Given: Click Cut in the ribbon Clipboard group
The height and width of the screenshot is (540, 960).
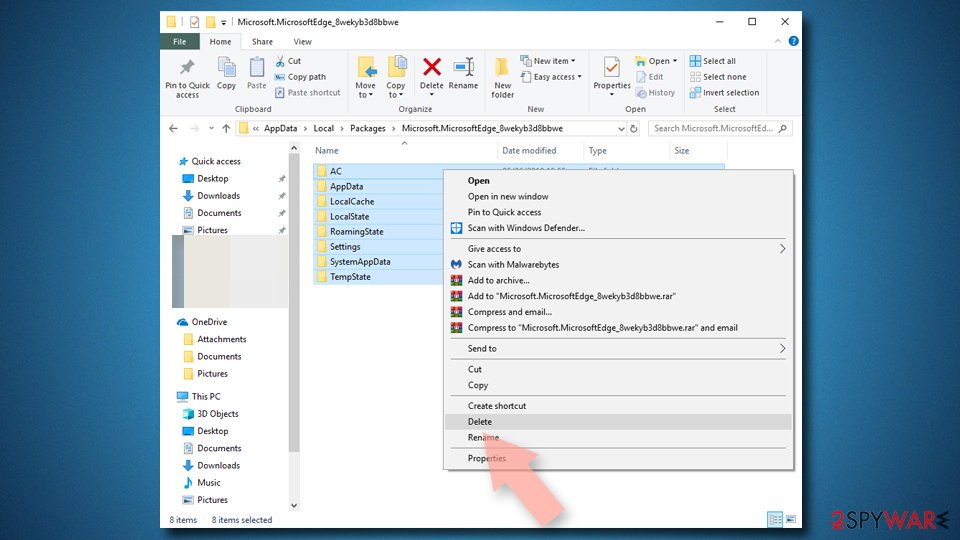Looking at the screenshot, I should tap(288, 61).
